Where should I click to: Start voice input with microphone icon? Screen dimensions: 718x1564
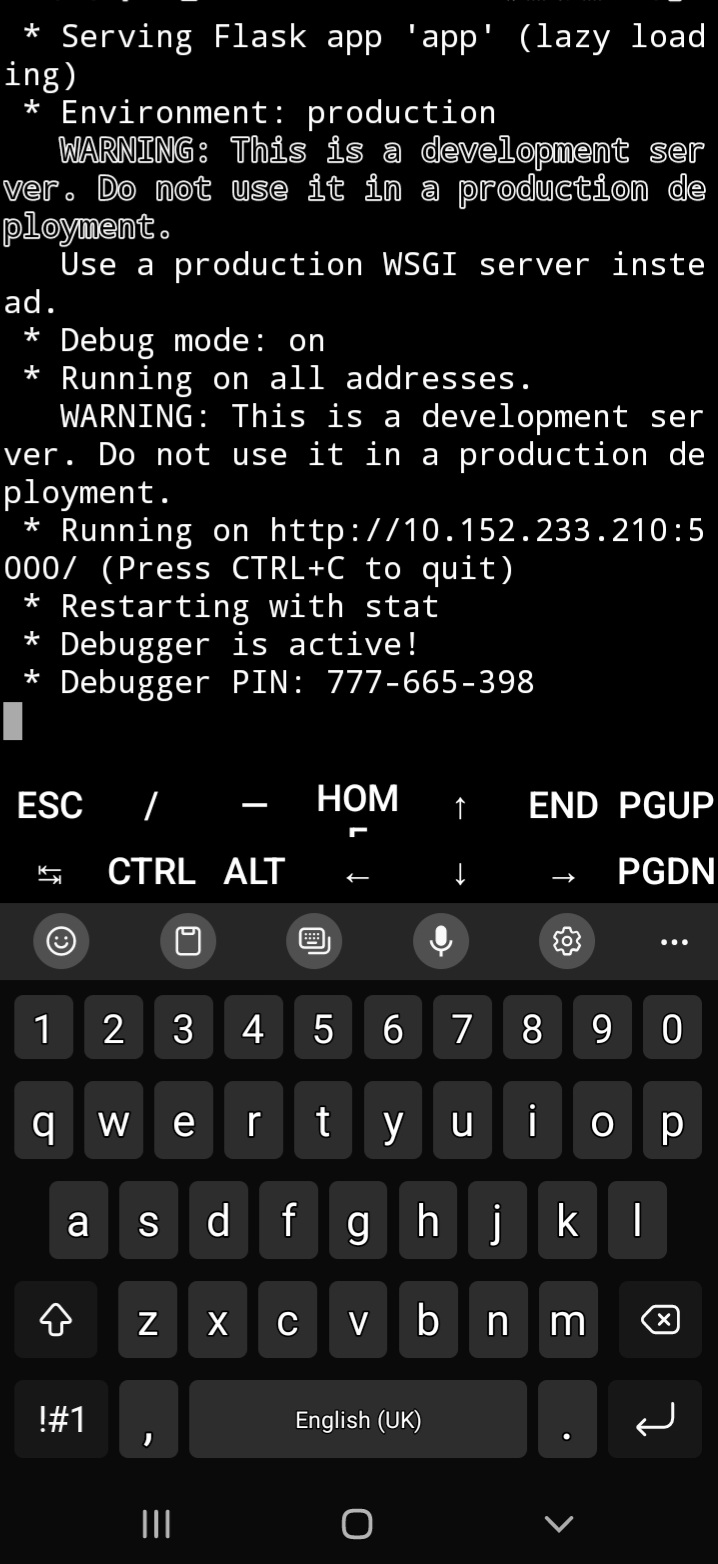coord(441,941)
